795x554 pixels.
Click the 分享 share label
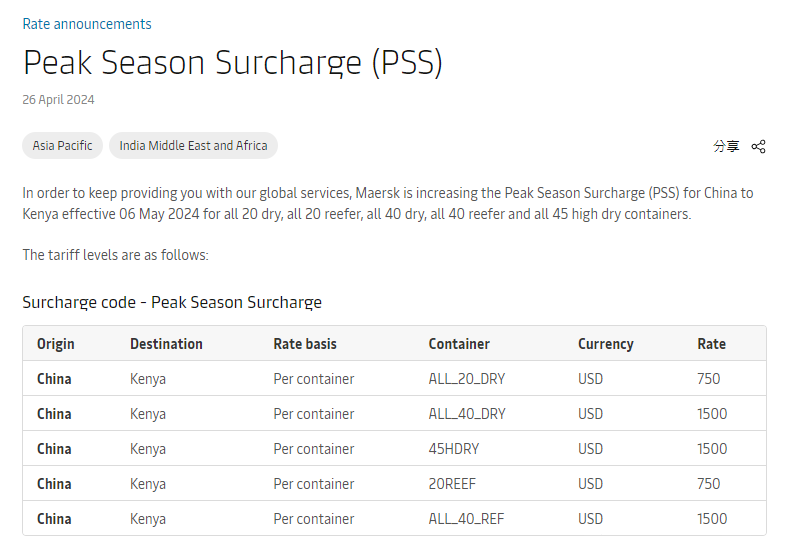point(726,146)
